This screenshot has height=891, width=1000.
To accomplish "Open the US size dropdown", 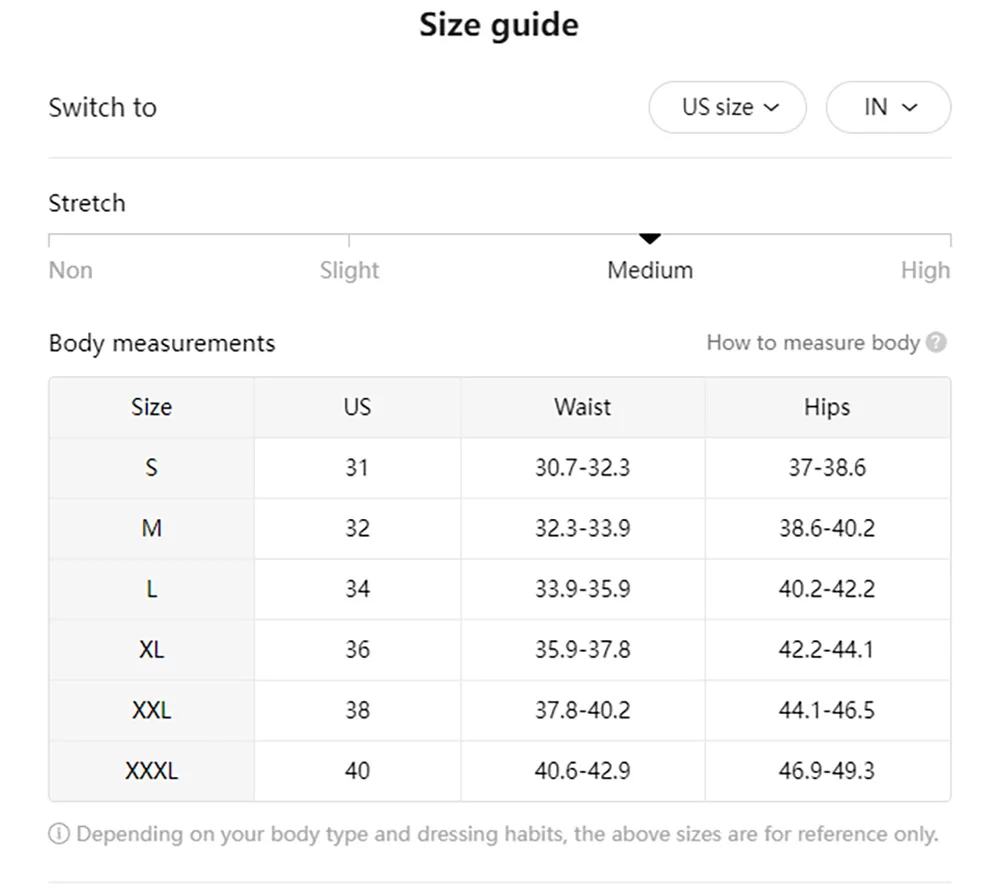I will click(728, 107).
